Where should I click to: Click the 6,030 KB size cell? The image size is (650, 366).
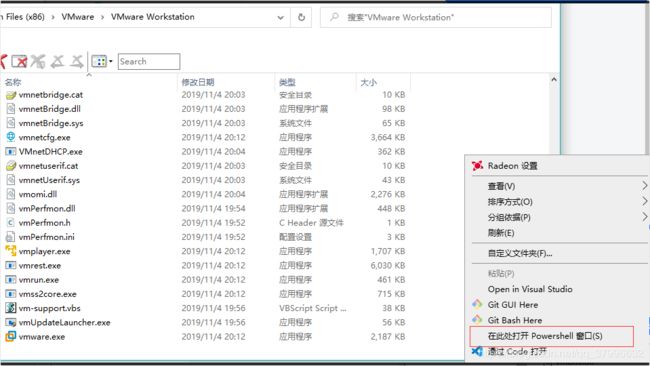[388, 265]
